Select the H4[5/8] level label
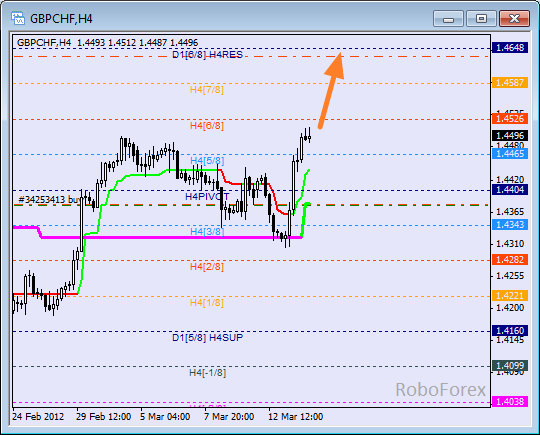 (x=207, y=160)
